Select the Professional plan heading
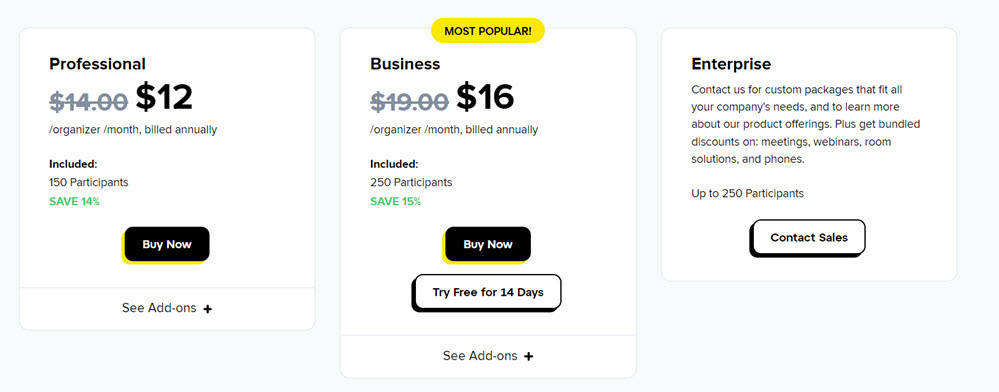Screen dimensions: 999x392 tap(97, 64)
